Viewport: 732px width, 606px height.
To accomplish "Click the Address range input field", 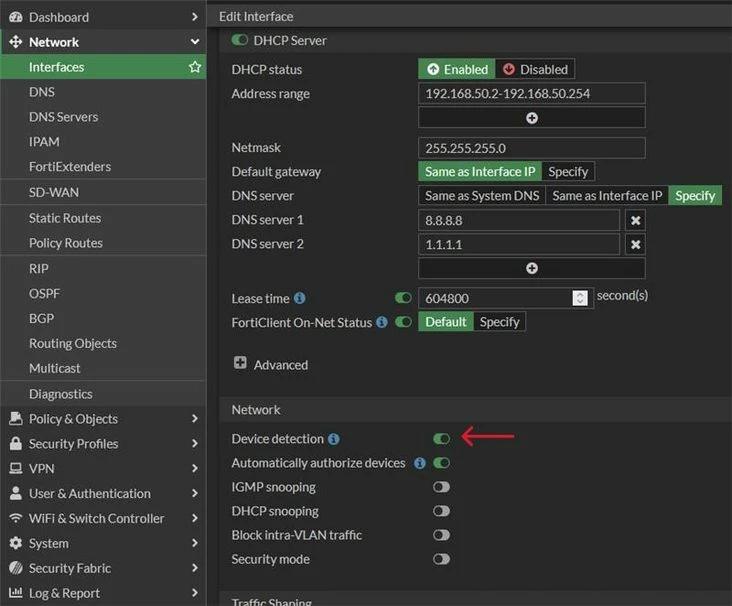I will coord(531,93).
